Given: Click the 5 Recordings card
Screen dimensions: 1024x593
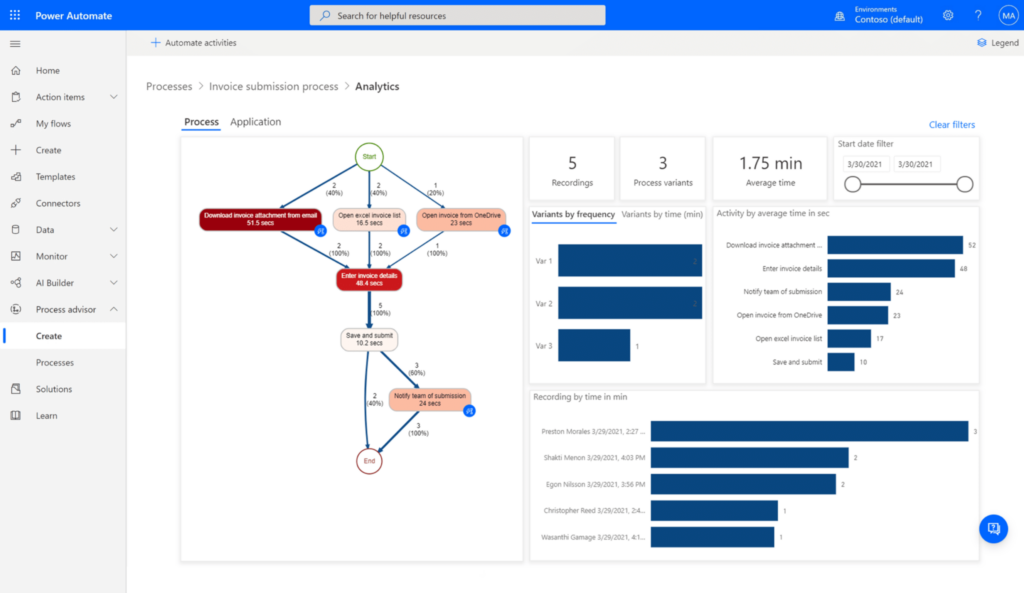Looking at the screenshot, I should pos(572,168).
